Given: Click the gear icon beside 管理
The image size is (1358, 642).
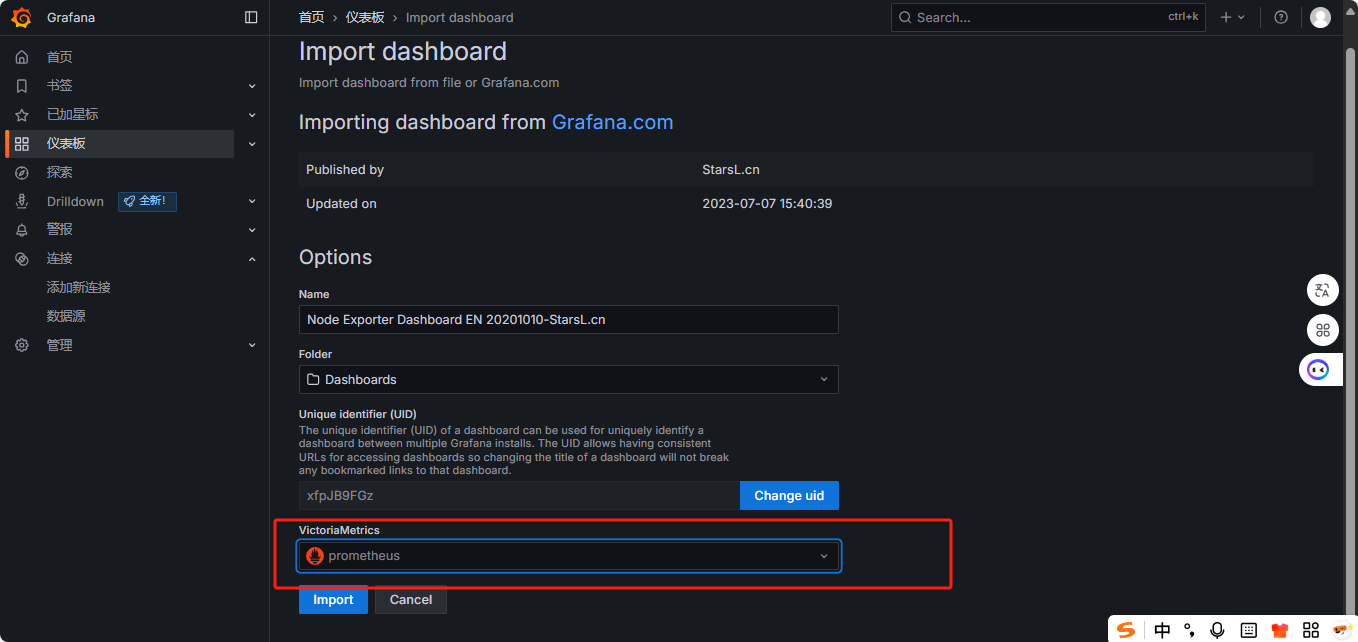Looking at the screenshot, I should tap(22, 345).
